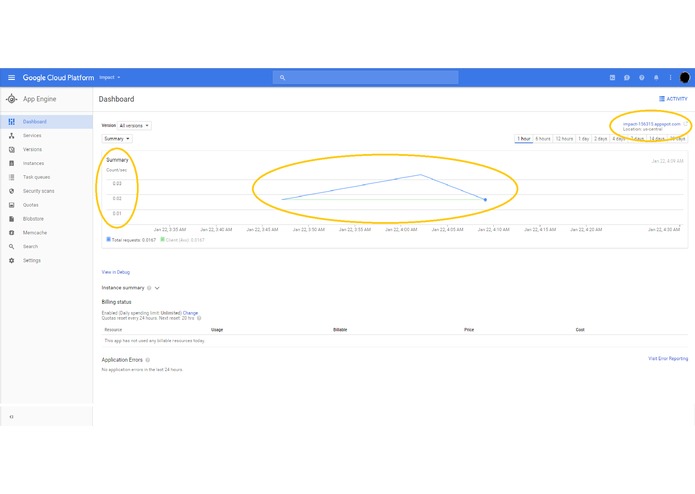The height and width of the screenshot is (494, 695).
Task: Select the Dashboard sidebar icon
Action: [x=12, y=121]
